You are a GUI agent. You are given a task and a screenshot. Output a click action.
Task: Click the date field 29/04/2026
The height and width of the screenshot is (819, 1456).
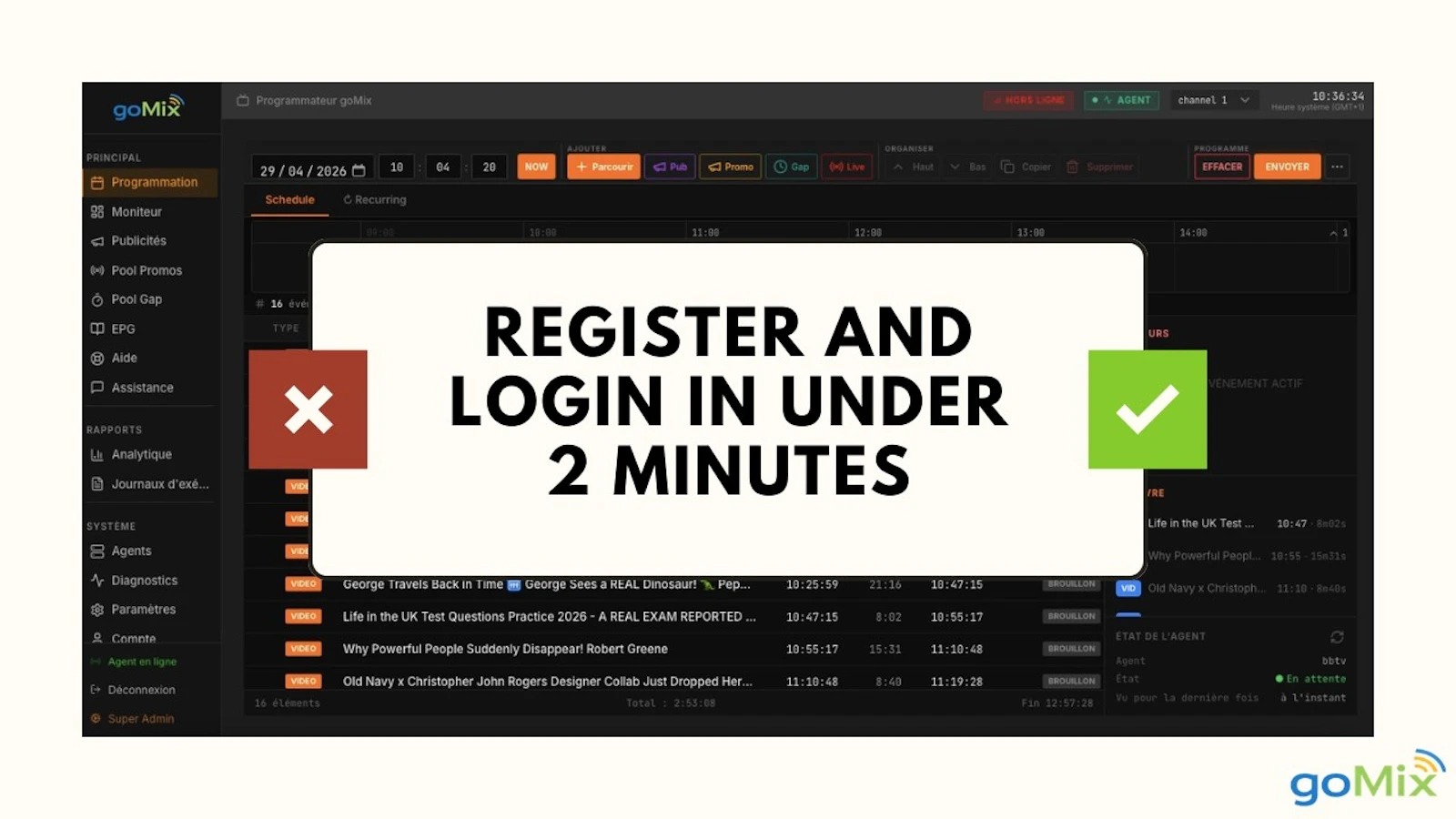pyautogui.click(x=312, y=170)
